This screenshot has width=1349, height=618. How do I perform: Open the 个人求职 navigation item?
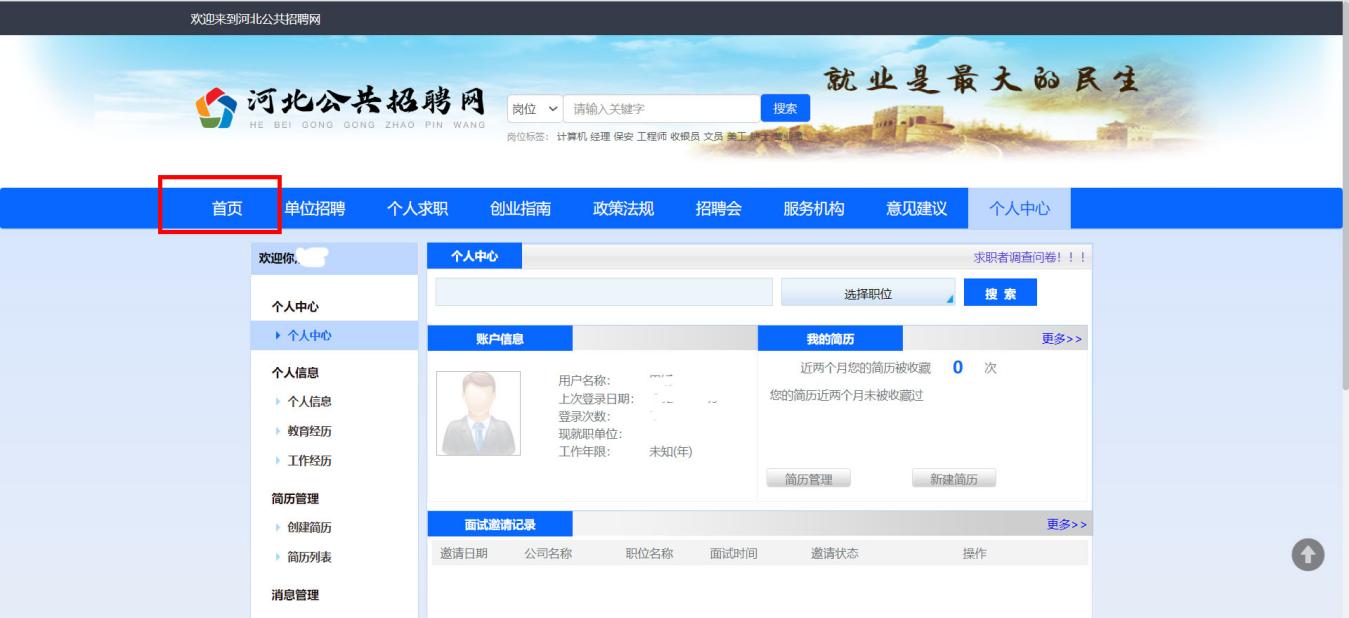417,208
